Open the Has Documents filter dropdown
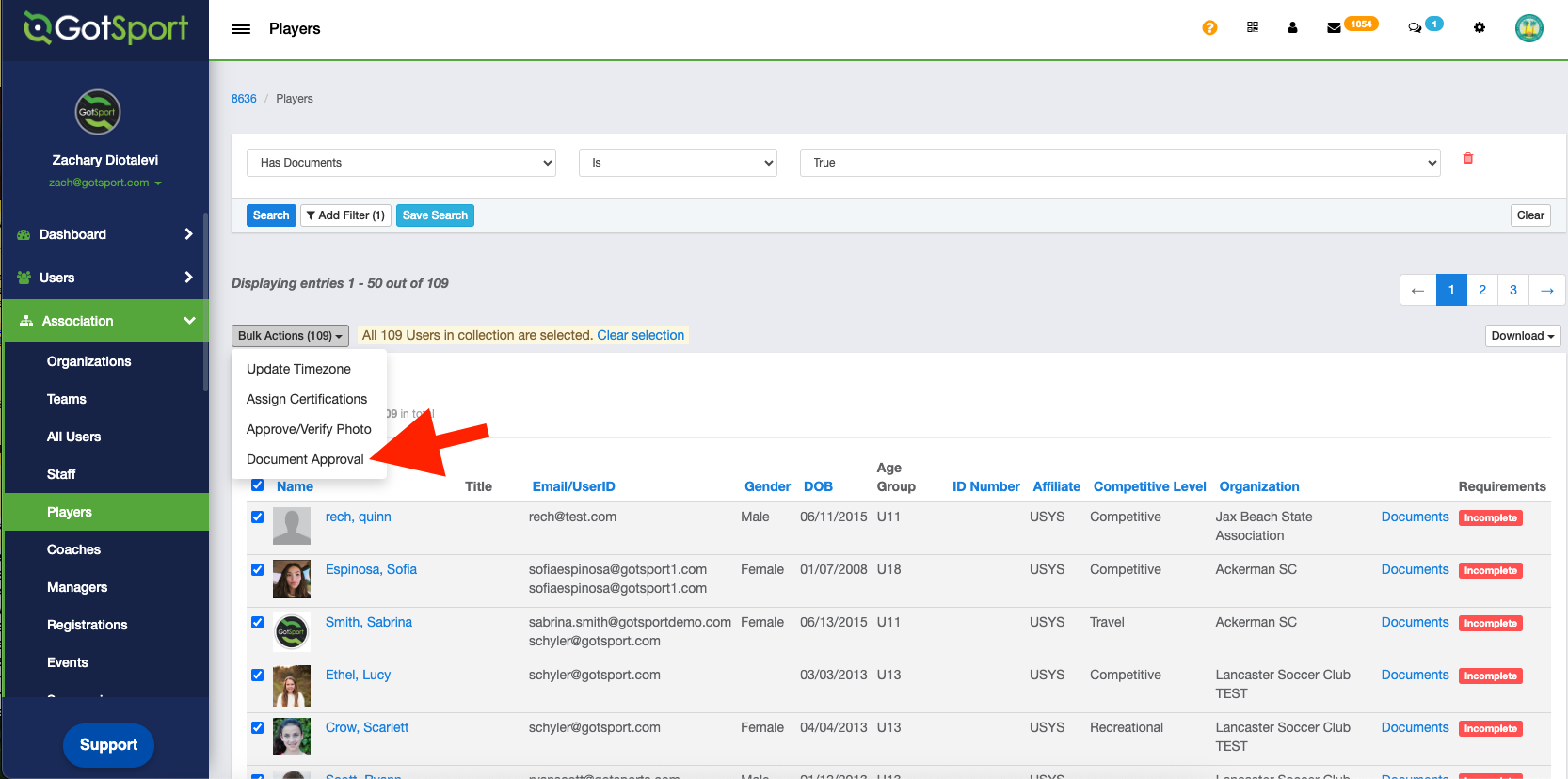Screen dimensions: 1568x779 401,163
